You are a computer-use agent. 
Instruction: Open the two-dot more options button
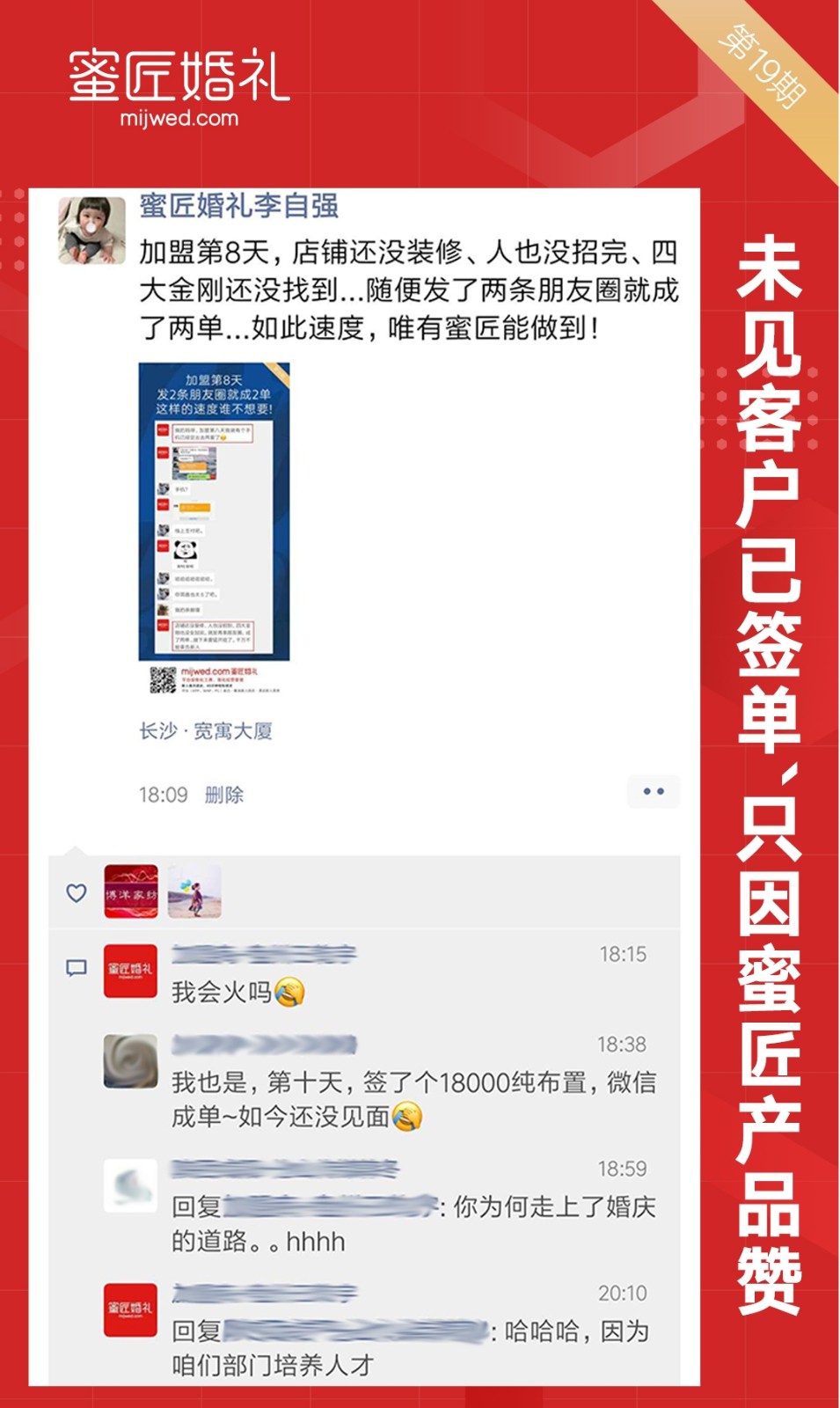(x=654, y=791)
